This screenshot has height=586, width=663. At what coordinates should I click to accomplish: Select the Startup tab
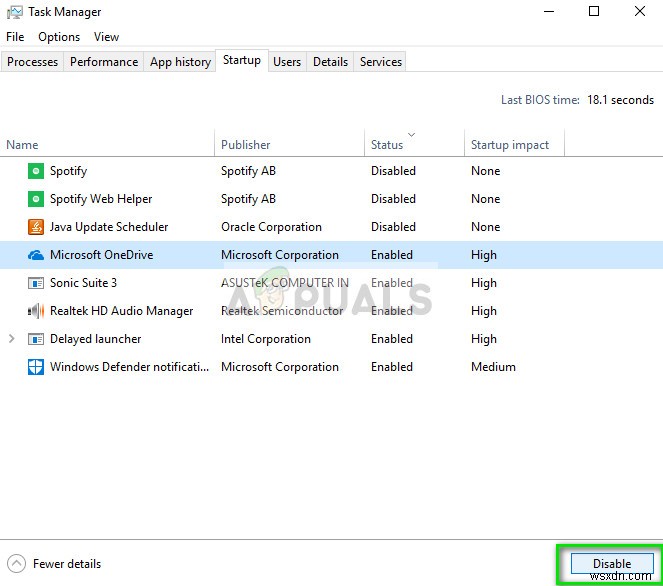[242, 60]
